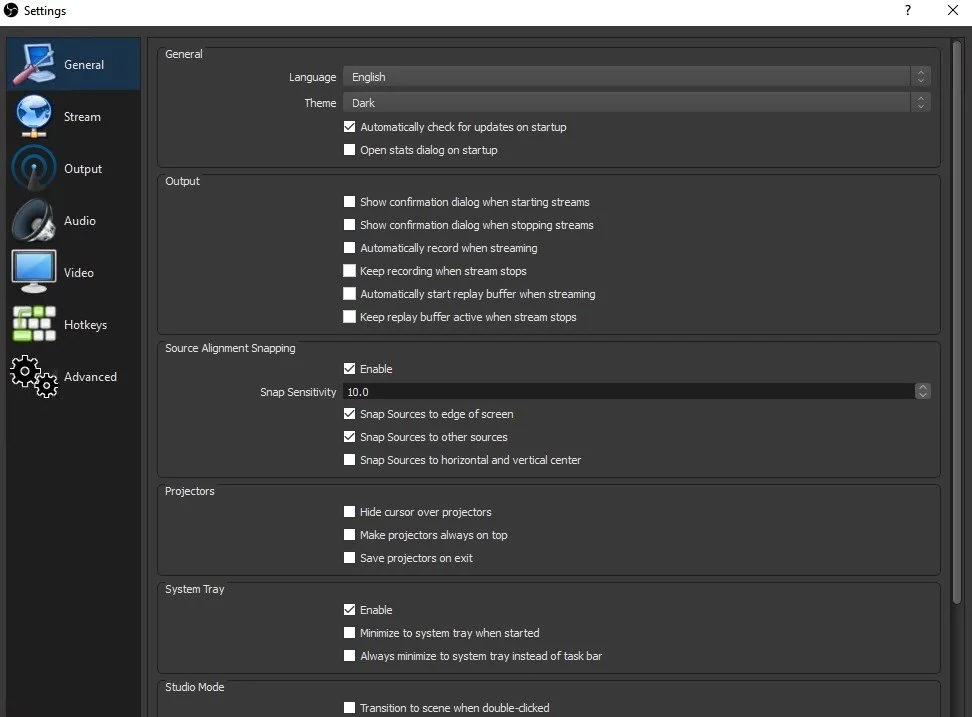Click the help question mark in title bar
Image resolution: width=972 pixels, height=717 pixels.
tap(908, 11)
